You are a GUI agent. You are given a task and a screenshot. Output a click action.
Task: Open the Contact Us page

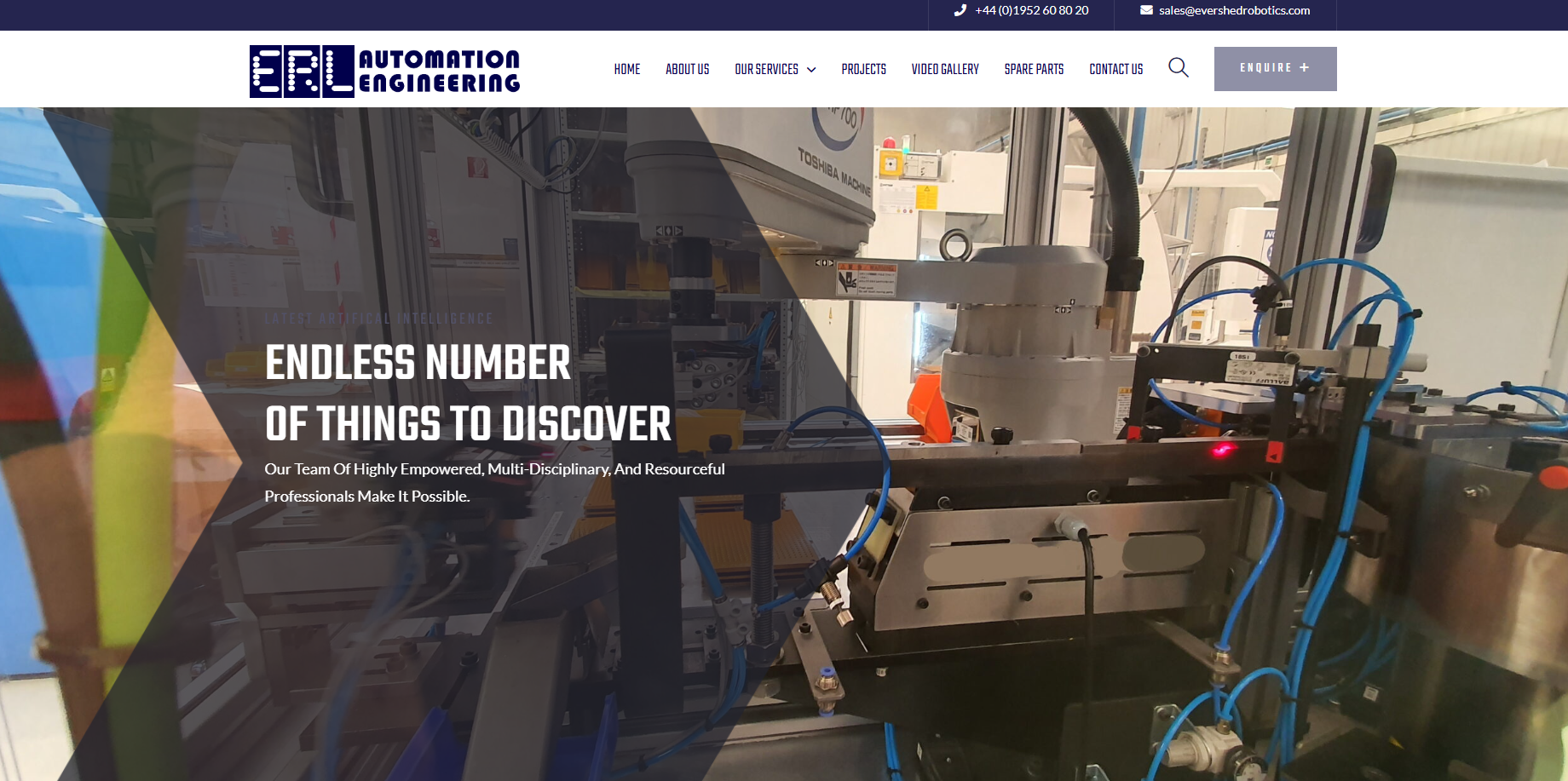1115,70
